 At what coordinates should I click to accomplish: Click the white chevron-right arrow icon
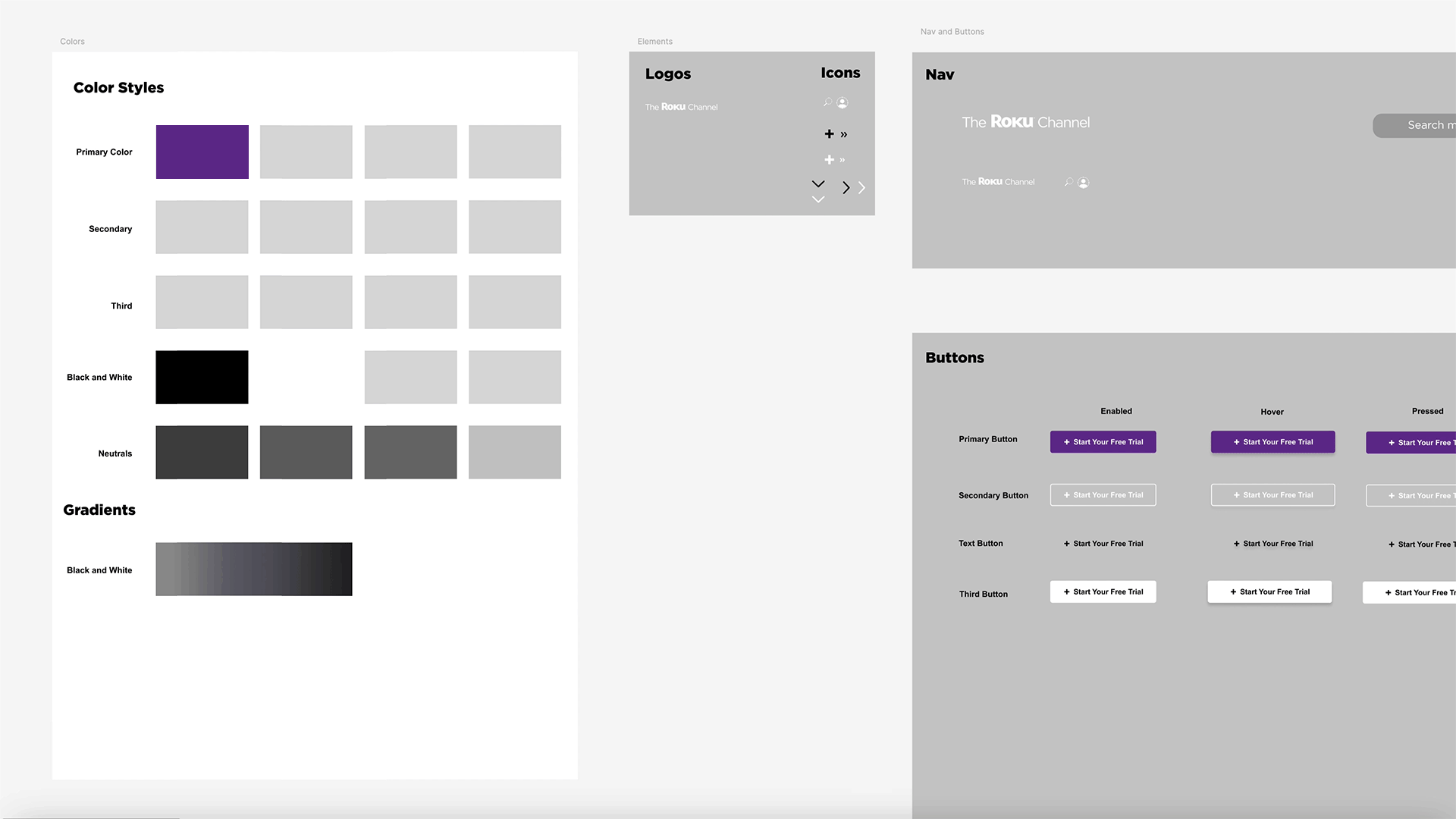tap(861, 187)
